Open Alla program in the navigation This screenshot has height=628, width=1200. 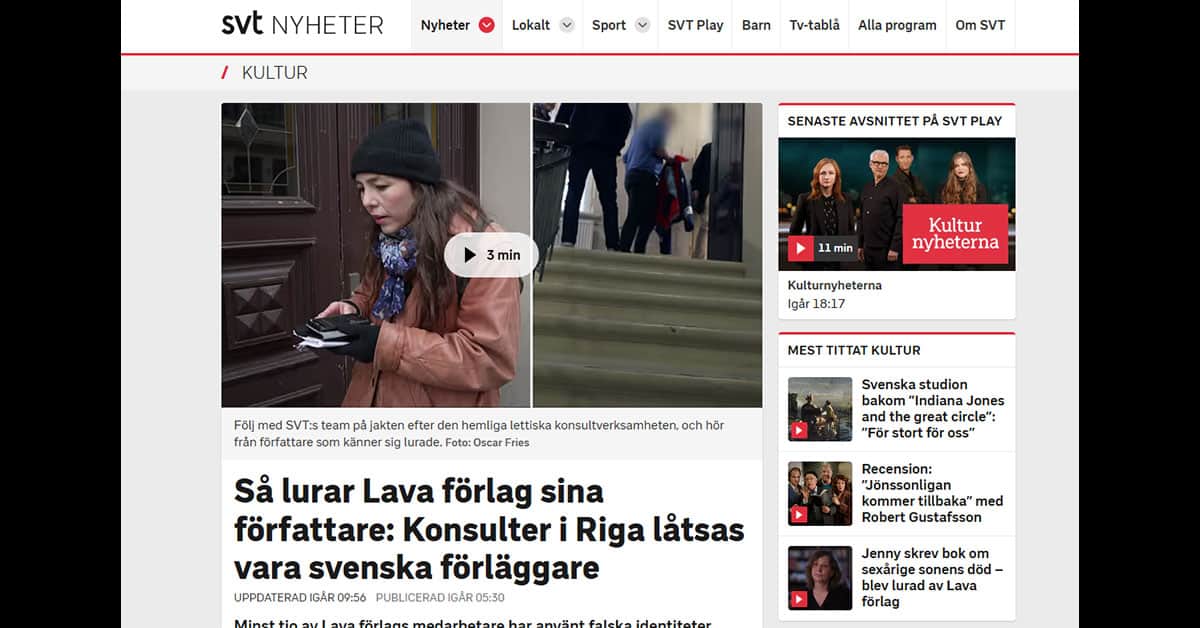[x=897, y=25]
